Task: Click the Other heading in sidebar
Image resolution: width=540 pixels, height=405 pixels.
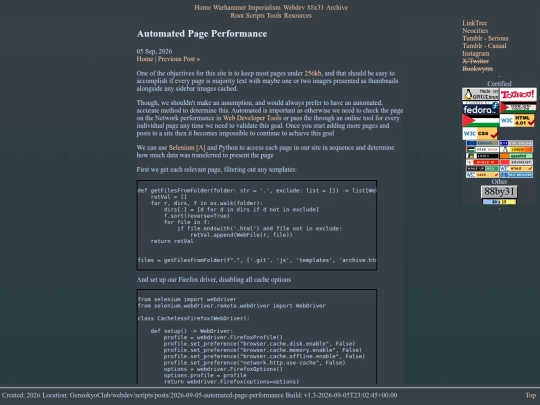Action: coord(499,181)
